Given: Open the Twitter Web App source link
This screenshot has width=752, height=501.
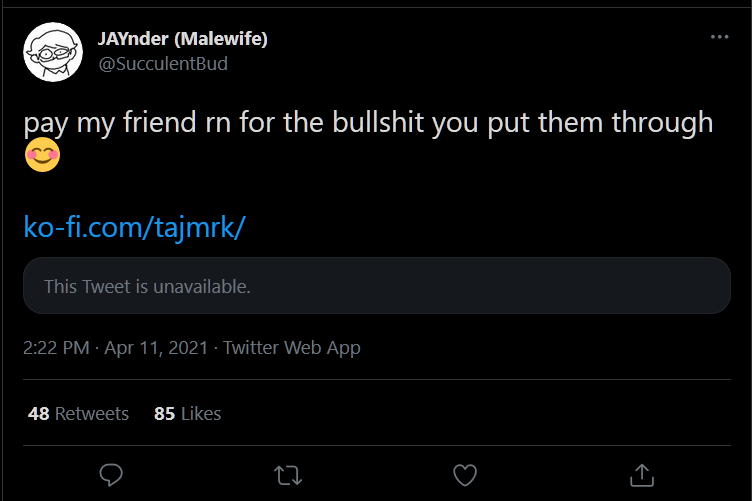Looking at the screenshot, I should pyautogui.click(x=292, y=348).
